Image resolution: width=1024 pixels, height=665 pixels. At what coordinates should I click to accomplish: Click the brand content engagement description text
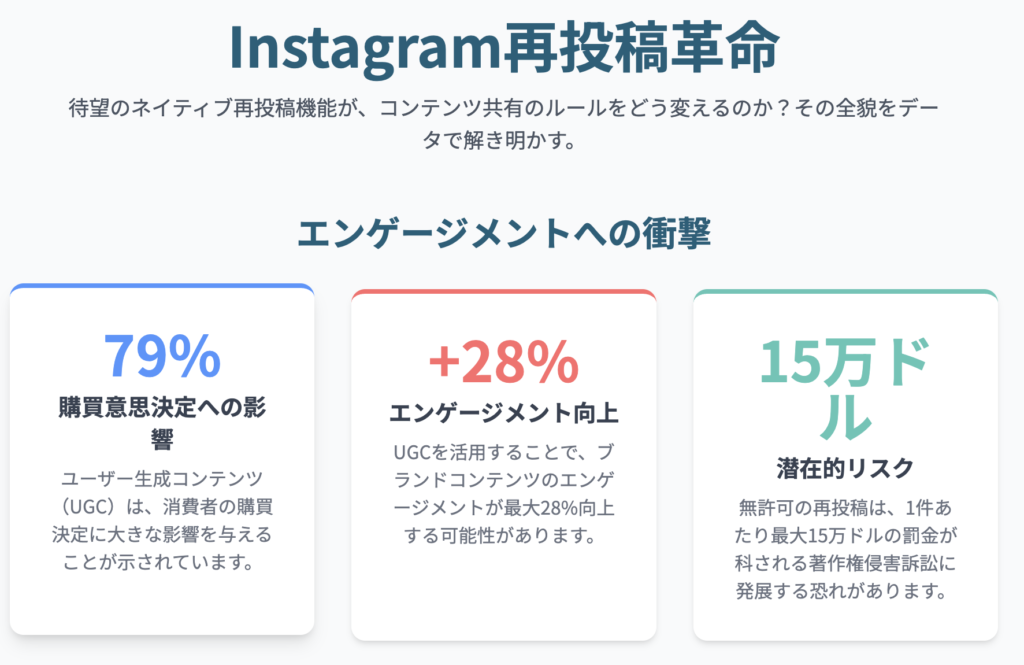[x=504, y=493]
